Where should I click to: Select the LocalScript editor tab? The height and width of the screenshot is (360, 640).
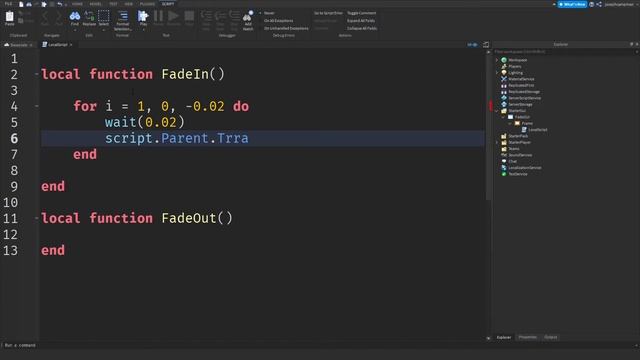click(x=57, y=44)
